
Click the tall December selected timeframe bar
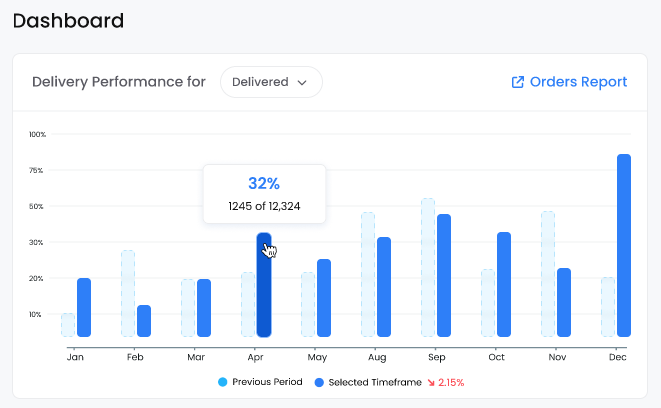pos(624,245)
